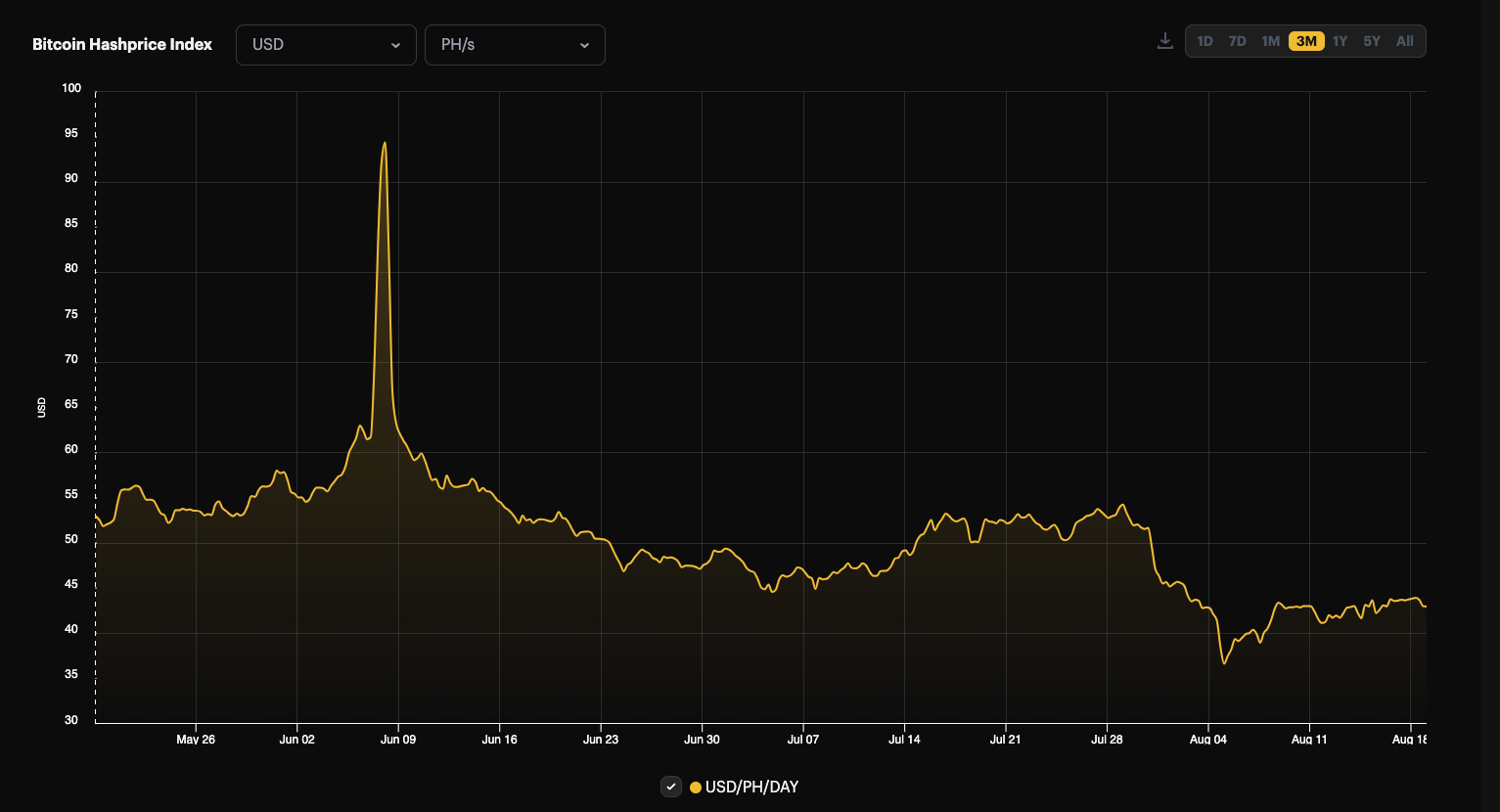Click the USD/PH/DAY legend label
Viewport: 1500px width, 812px height.
click(750, 787)
